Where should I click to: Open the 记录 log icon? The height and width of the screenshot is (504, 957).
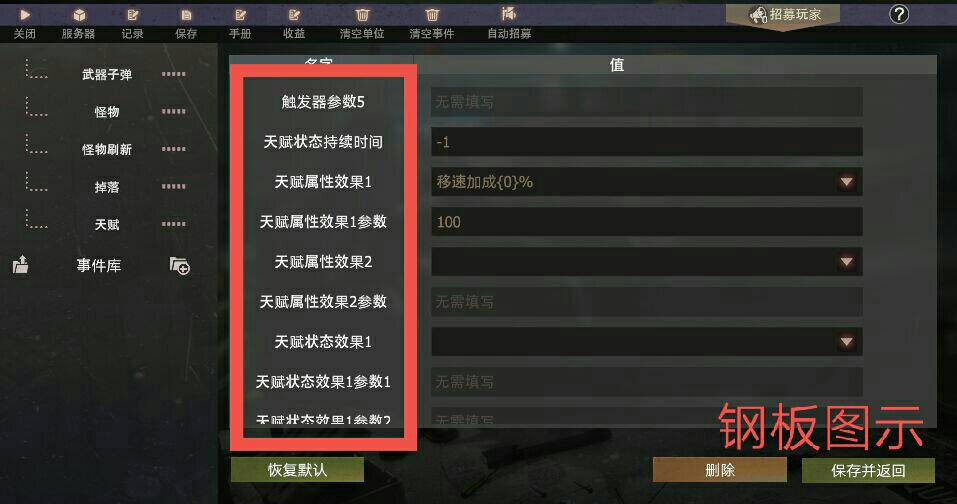click(132, 15)
